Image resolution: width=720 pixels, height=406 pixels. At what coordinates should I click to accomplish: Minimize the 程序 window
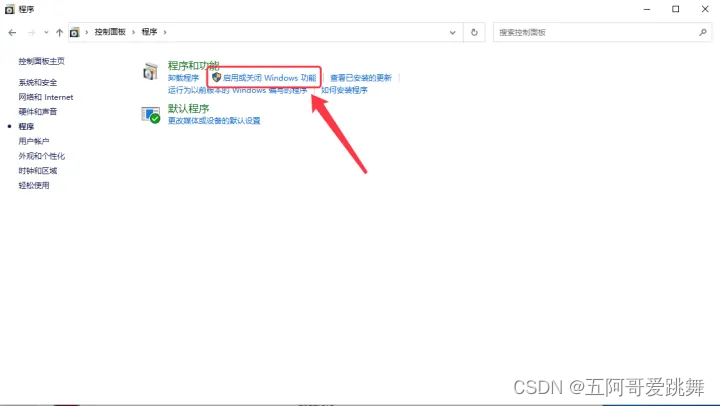point(647,9)
